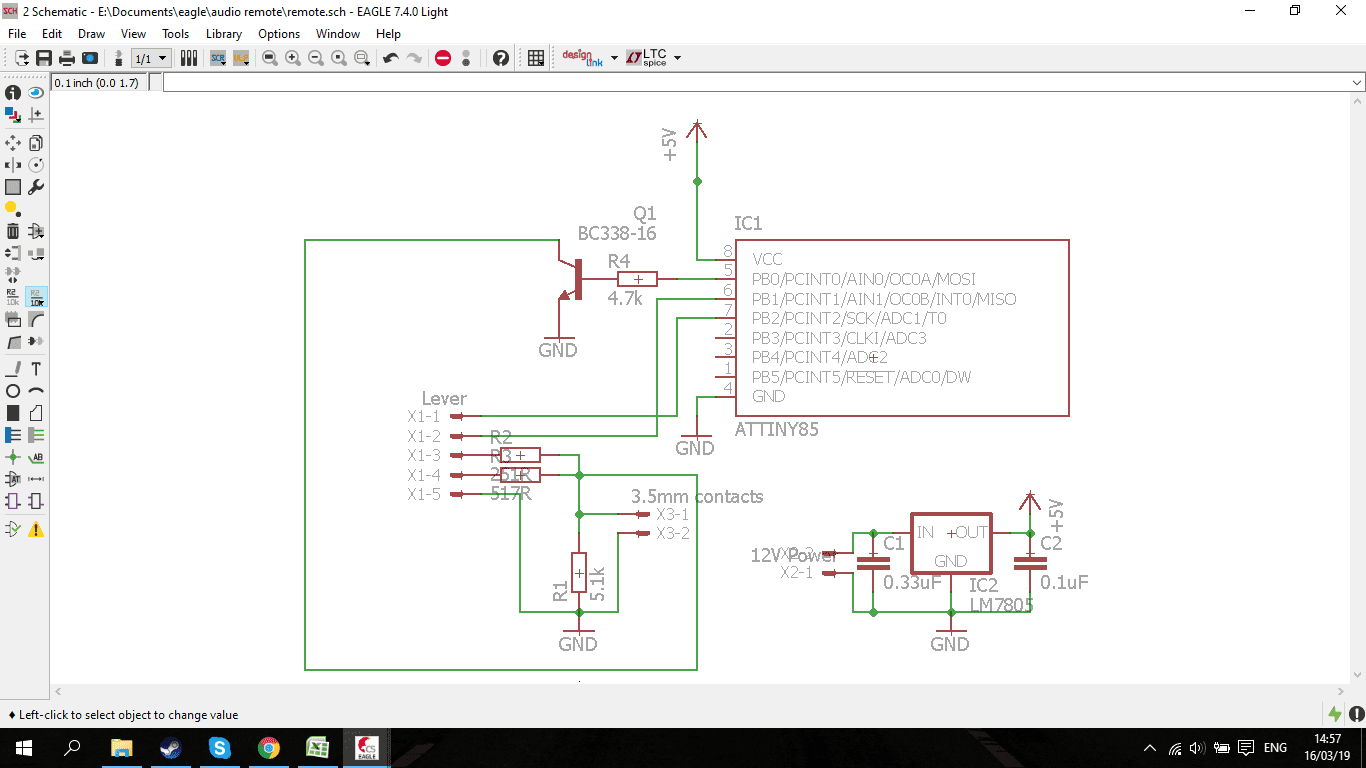Select the Junction tool
The height and width of the screenshot is (768, 1366).
tap(13, 457)
